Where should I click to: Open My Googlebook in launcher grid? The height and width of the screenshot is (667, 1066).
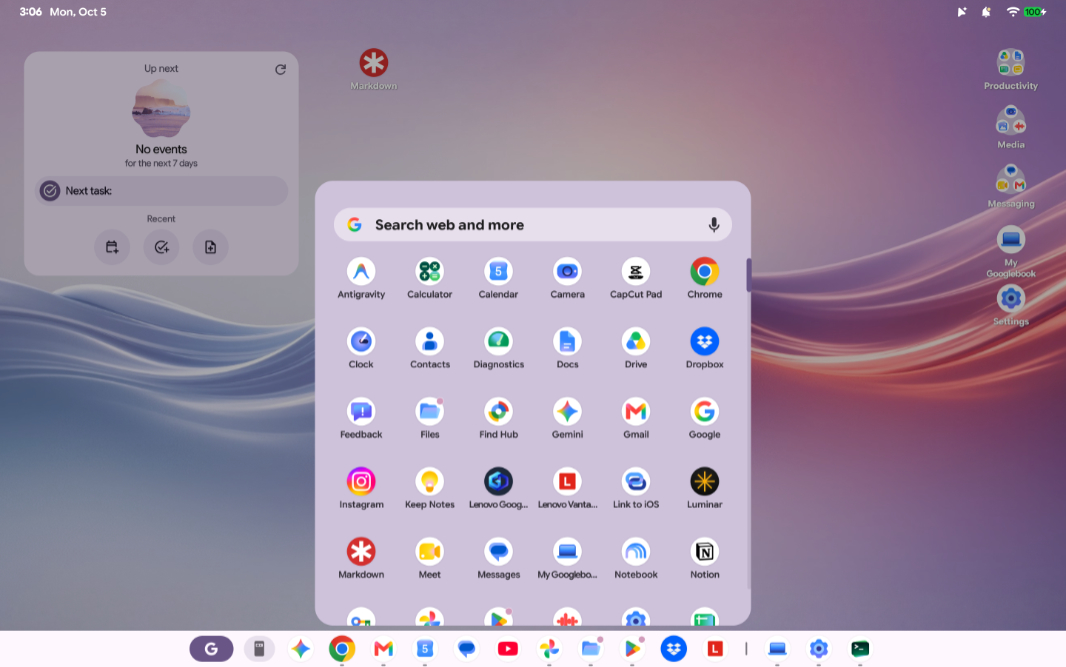click(567, 551)
